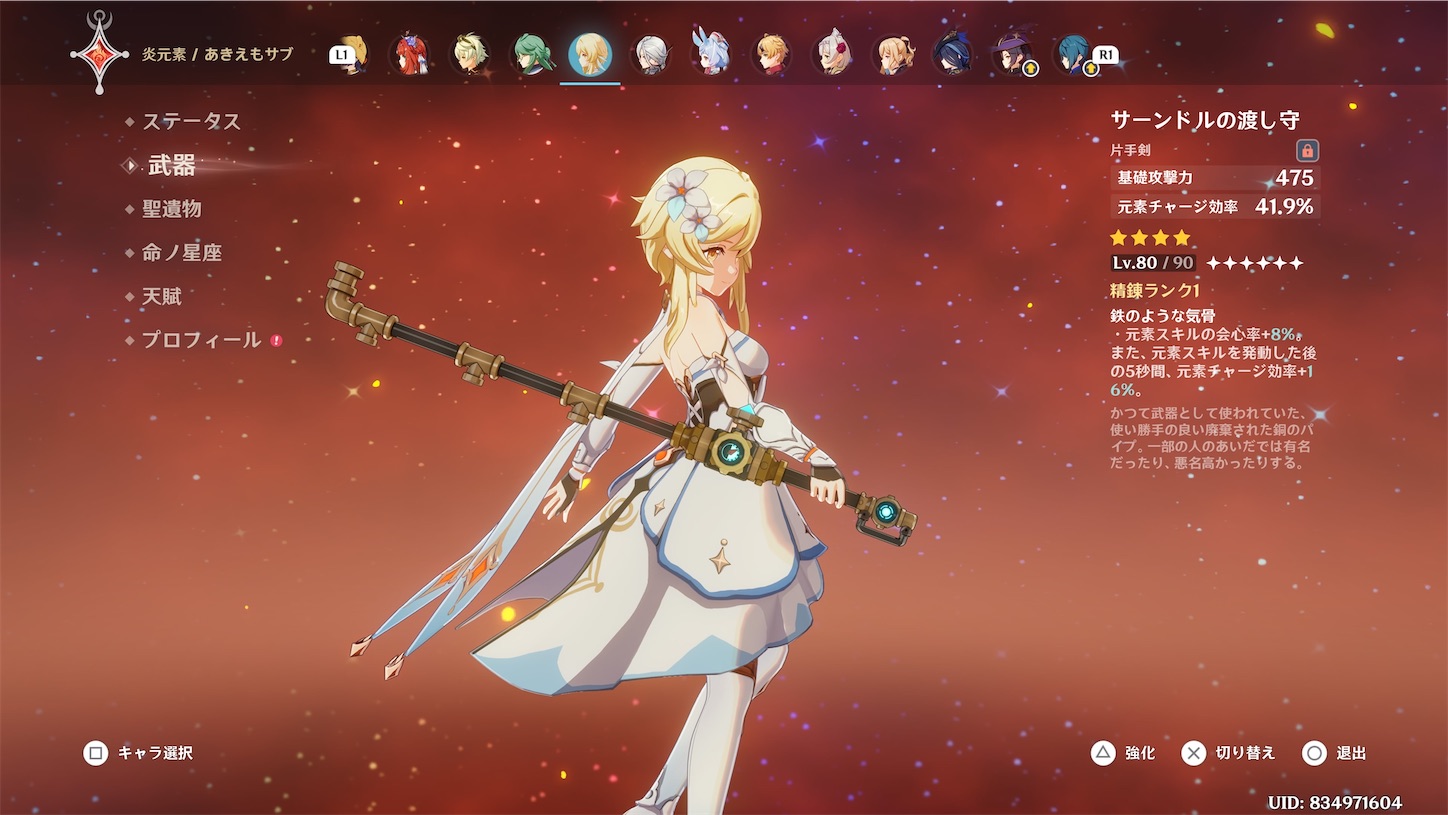The image size is (1448, 815).
Task: Select the white-haired character with red flower
Action: pyautogui.click(x=831, y=54)
